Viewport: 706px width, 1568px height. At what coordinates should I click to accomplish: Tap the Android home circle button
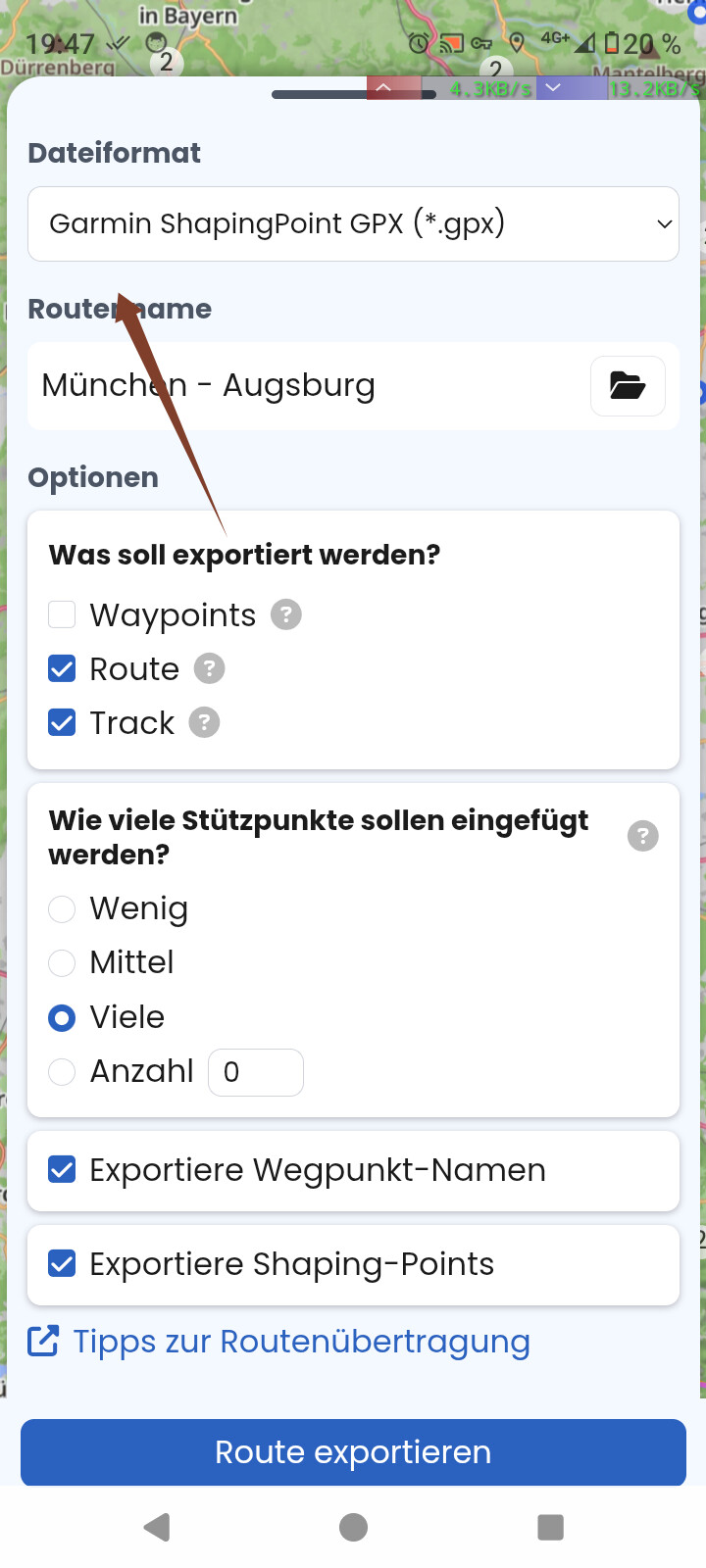point(353,1527)
